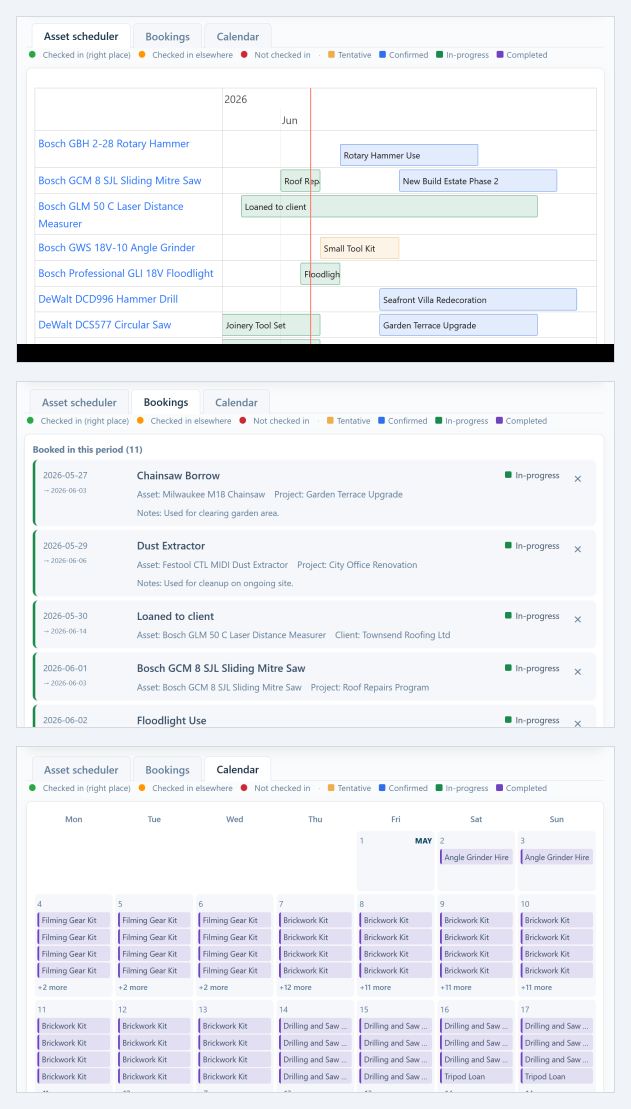Viewport: 631px width, 1109px height.
Task: Select the Rotary Hammer Use timeline bar
Action: (x=409, y=155)
